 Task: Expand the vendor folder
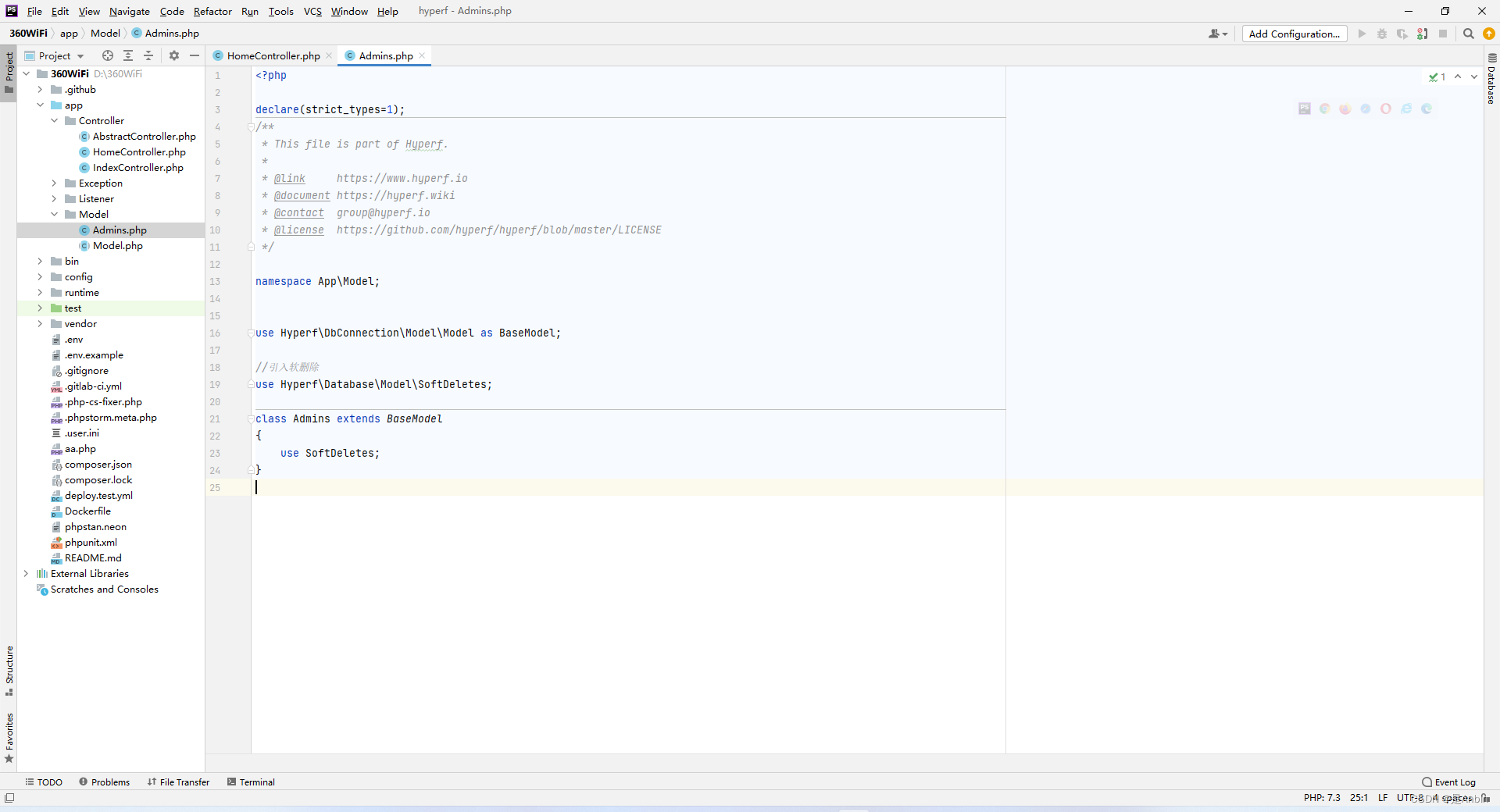point(41,323)
